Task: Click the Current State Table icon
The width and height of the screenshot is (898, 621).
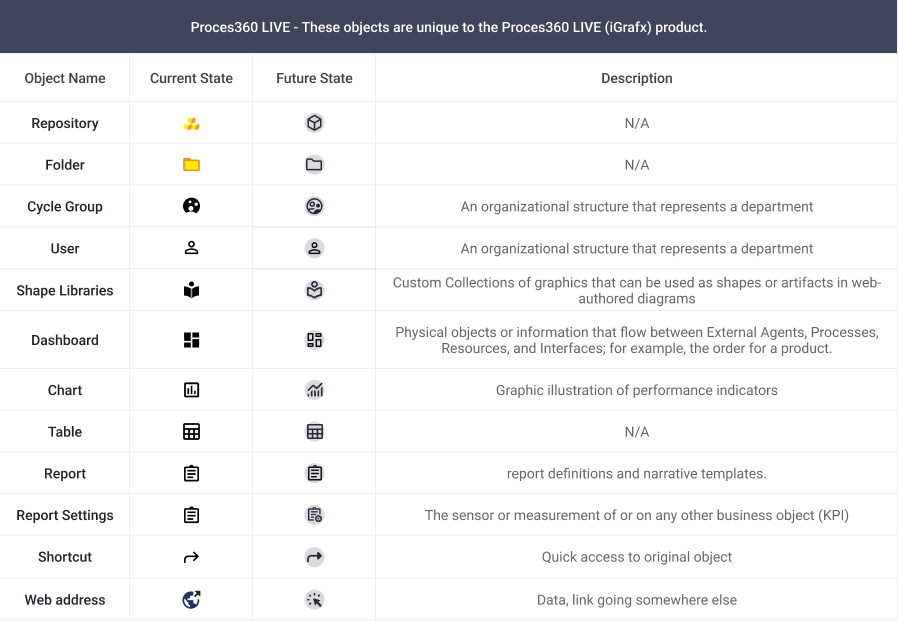Action: coord(191,432)
